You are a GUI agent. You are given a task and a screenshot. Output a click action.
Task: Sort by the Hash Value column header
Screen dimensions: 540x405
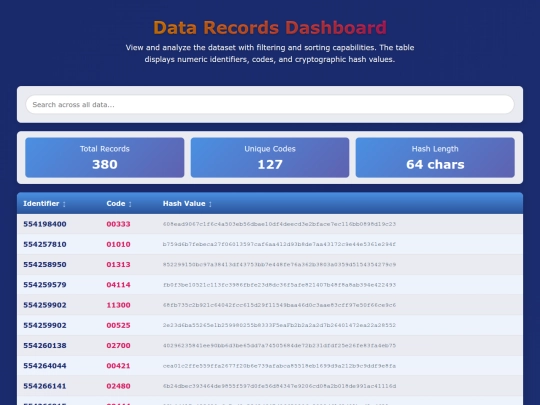point(187,204)
